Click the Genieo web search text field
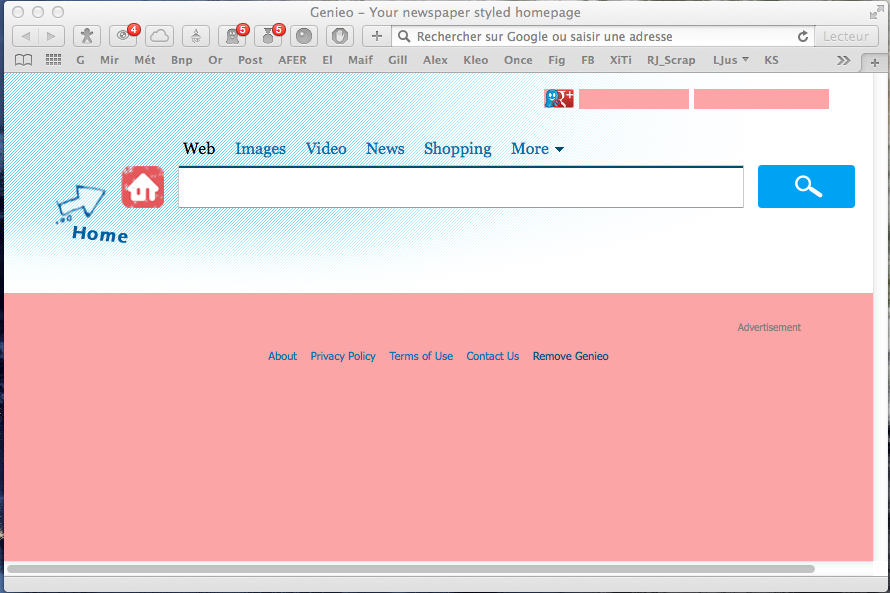 [460, 187]
